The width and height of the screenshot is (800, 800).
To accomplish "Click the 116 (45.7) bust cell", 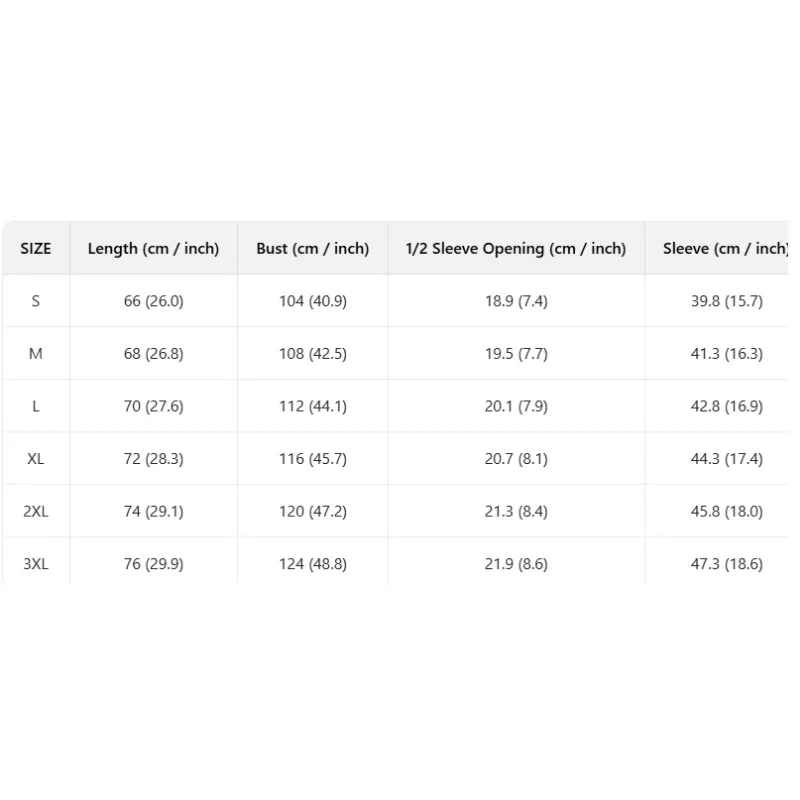I will click(313, 459).
